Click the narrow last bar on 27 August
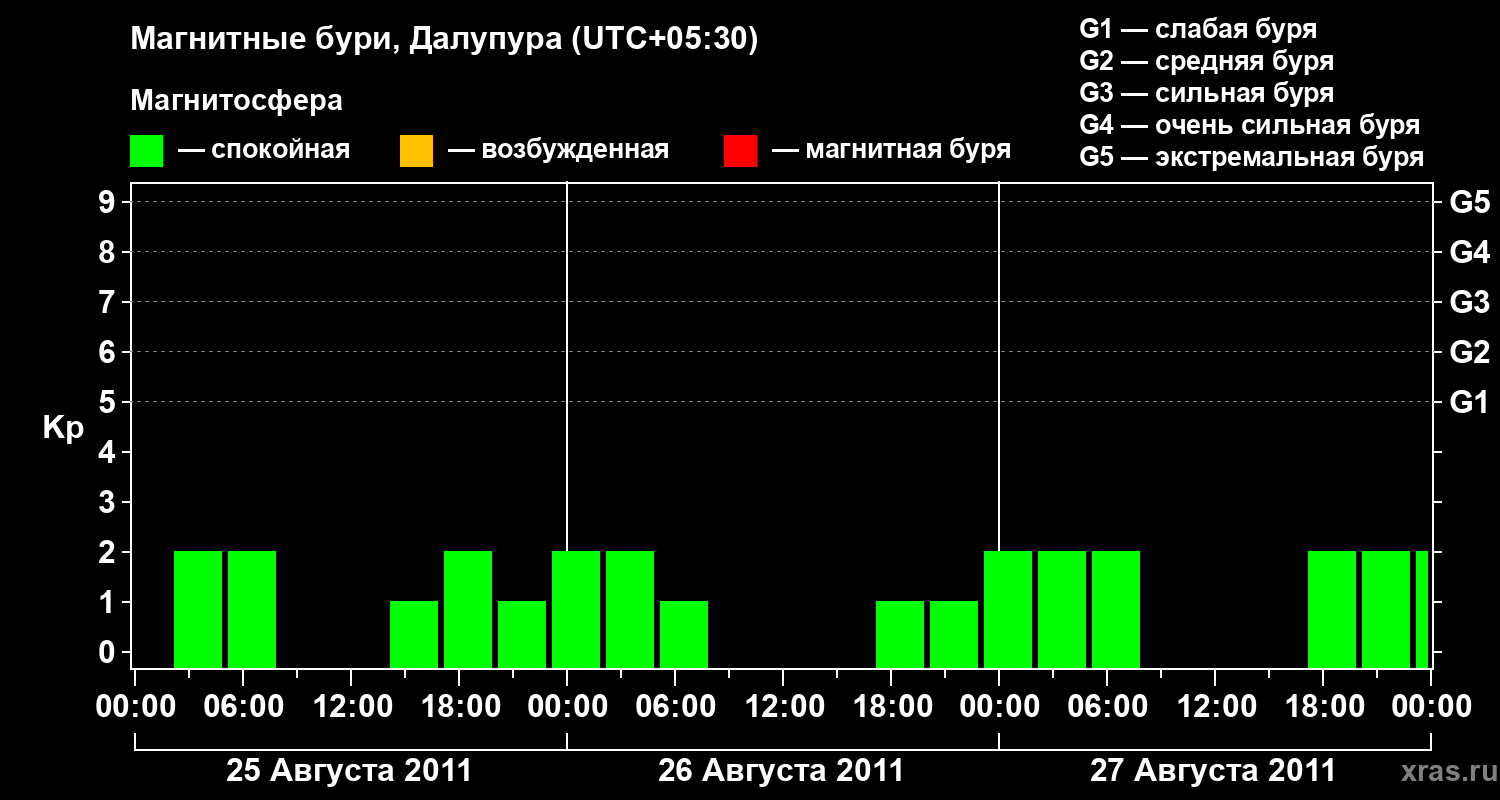This screenshot has width=1500, height=800. click(x=1422, y=609)
